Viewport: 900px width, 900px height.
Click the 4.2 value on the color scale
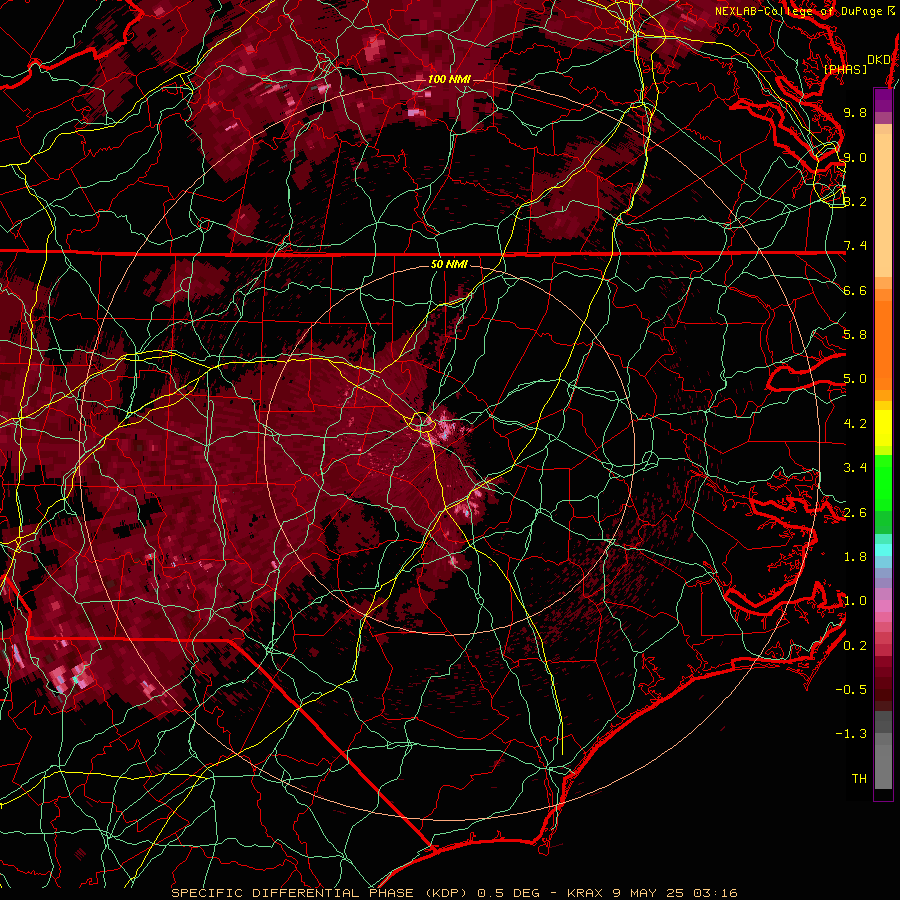(855, 424)
